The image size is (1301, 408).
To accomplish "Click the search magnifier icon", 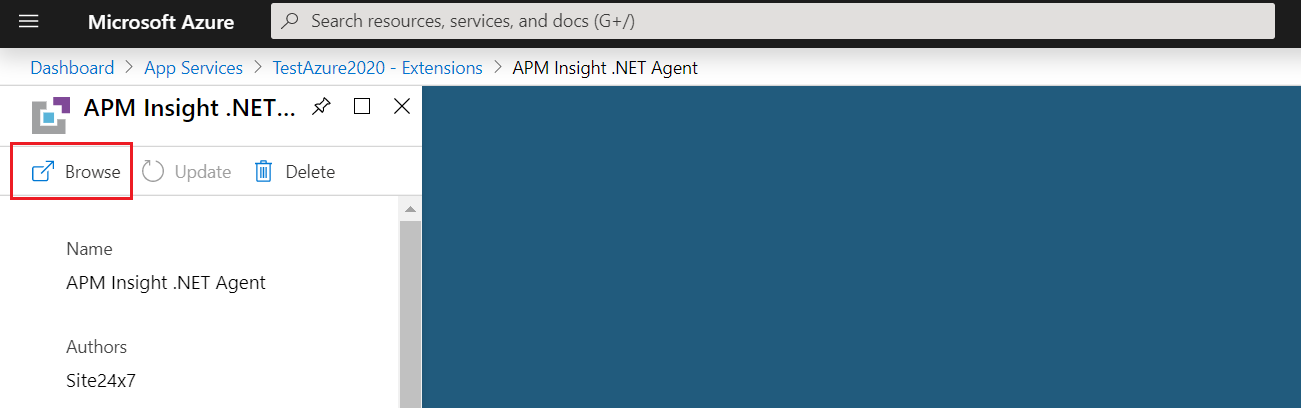I will (x=290, y=21).
